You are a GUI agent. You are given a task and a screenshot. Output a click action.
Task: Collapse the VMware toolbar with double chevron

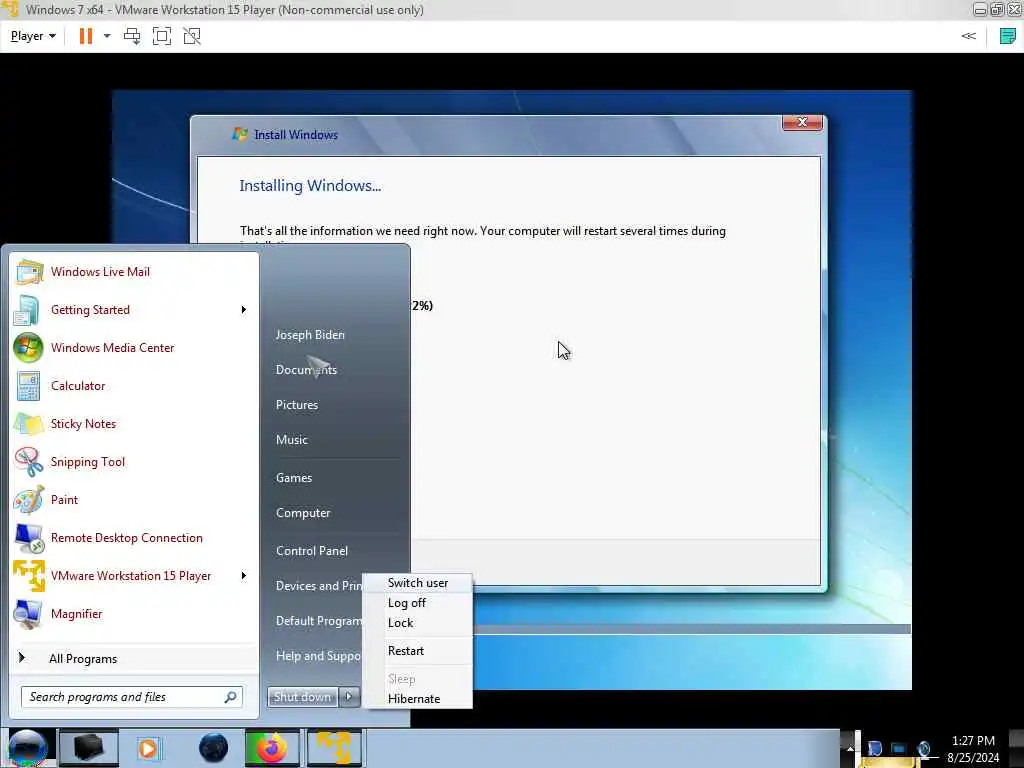968,36
